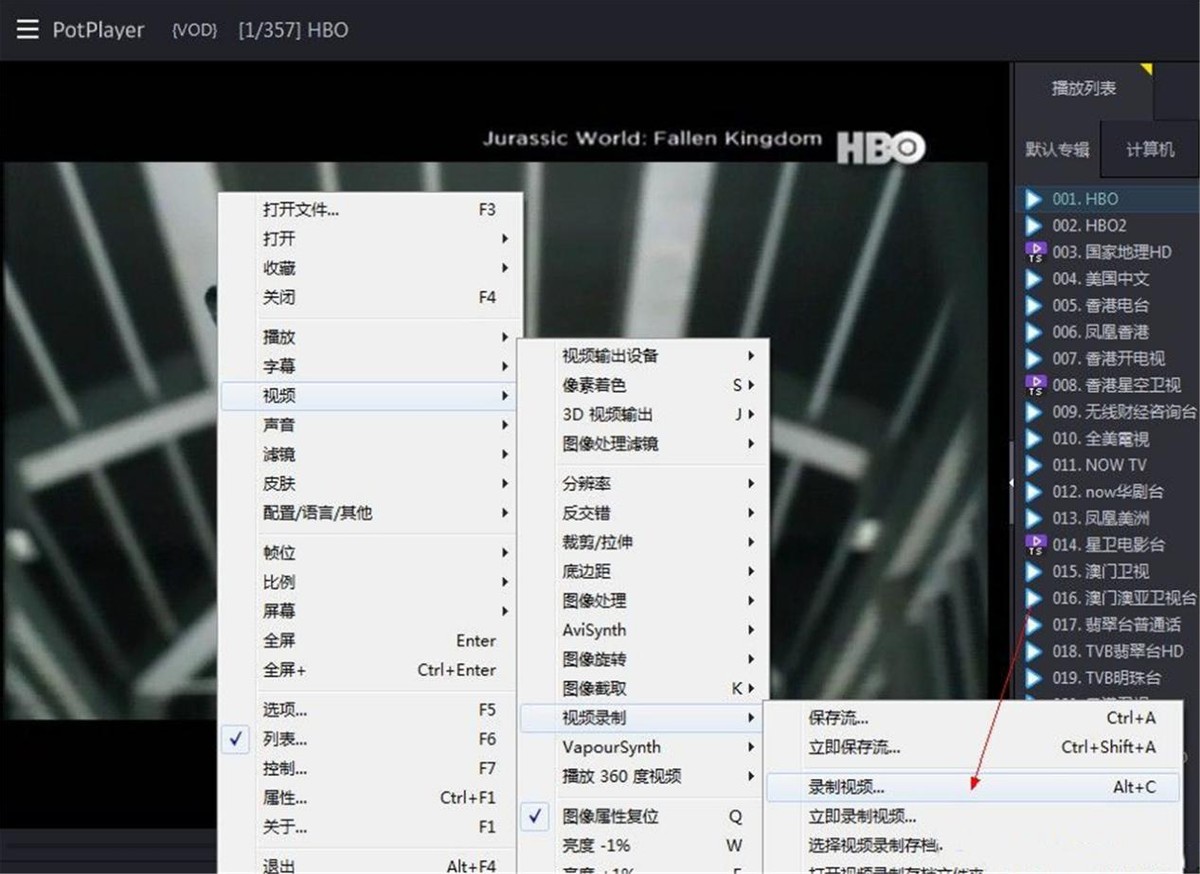Click the PotPlayer title text
The height and width of the screenshot is (874, 1200).
99,30
